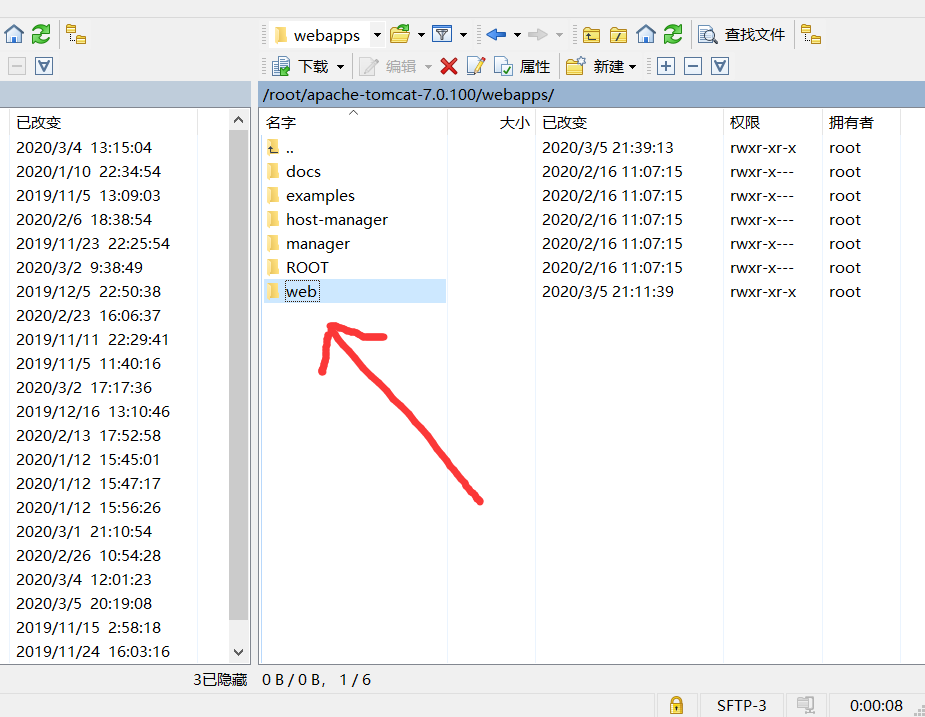
Task: Select all files with plus icon
Action: (x=665, y=66)
